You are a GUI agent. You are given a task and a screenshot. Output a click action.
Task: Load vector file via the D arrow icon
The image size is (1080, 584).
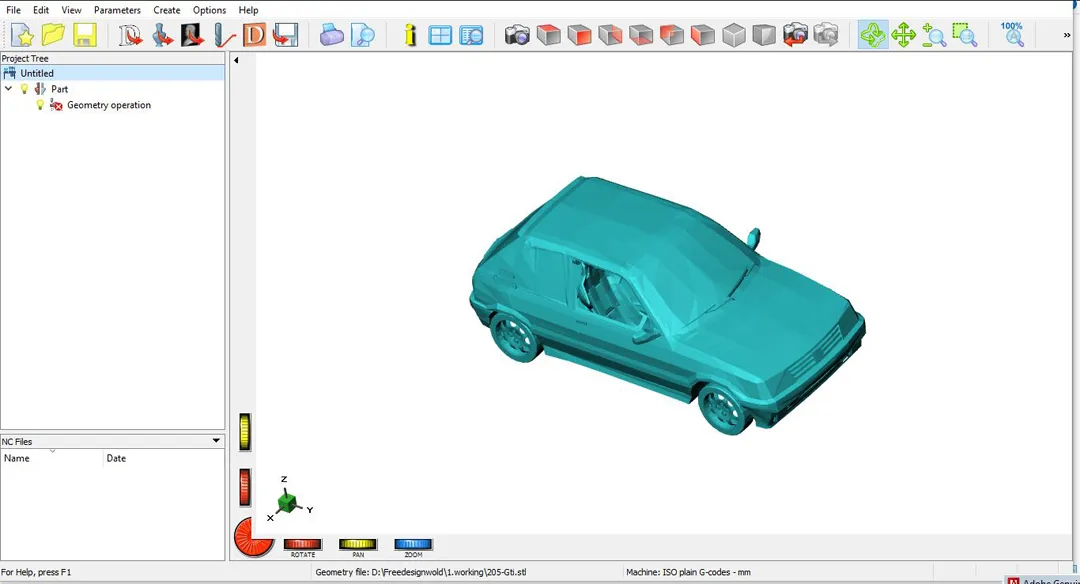coord(129,34)
